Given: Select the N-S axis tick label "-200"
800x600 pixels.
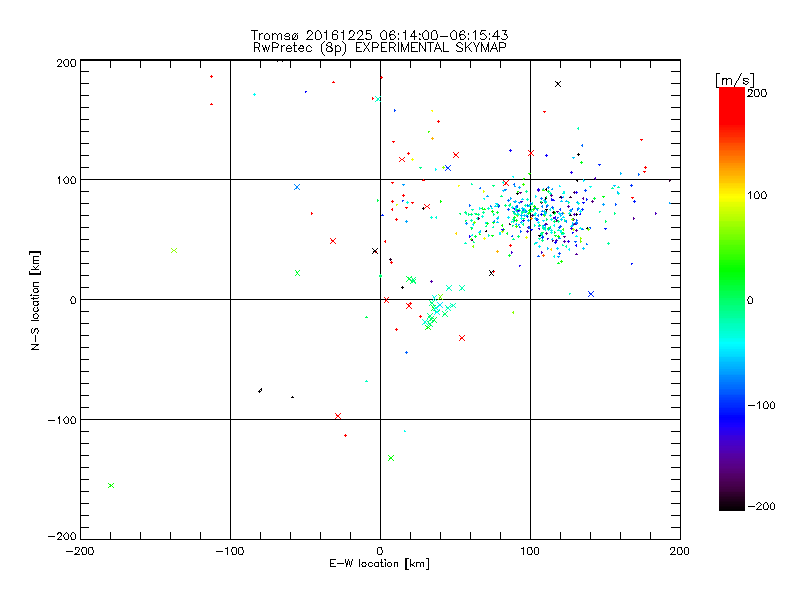Looking at the screenshot, I should (x=62, y=536).
